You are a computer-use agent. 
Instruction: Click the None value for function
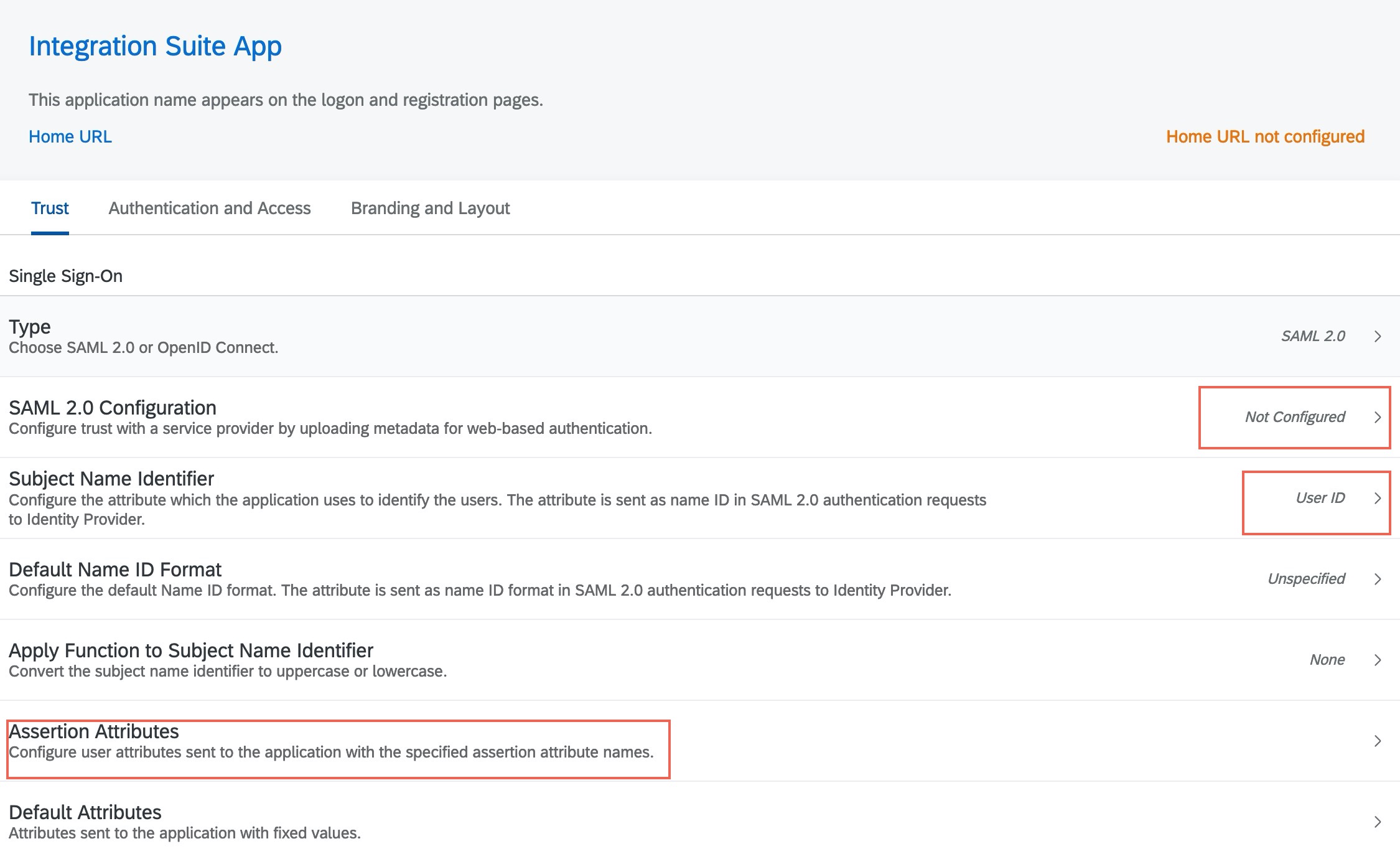[1327, 660]
